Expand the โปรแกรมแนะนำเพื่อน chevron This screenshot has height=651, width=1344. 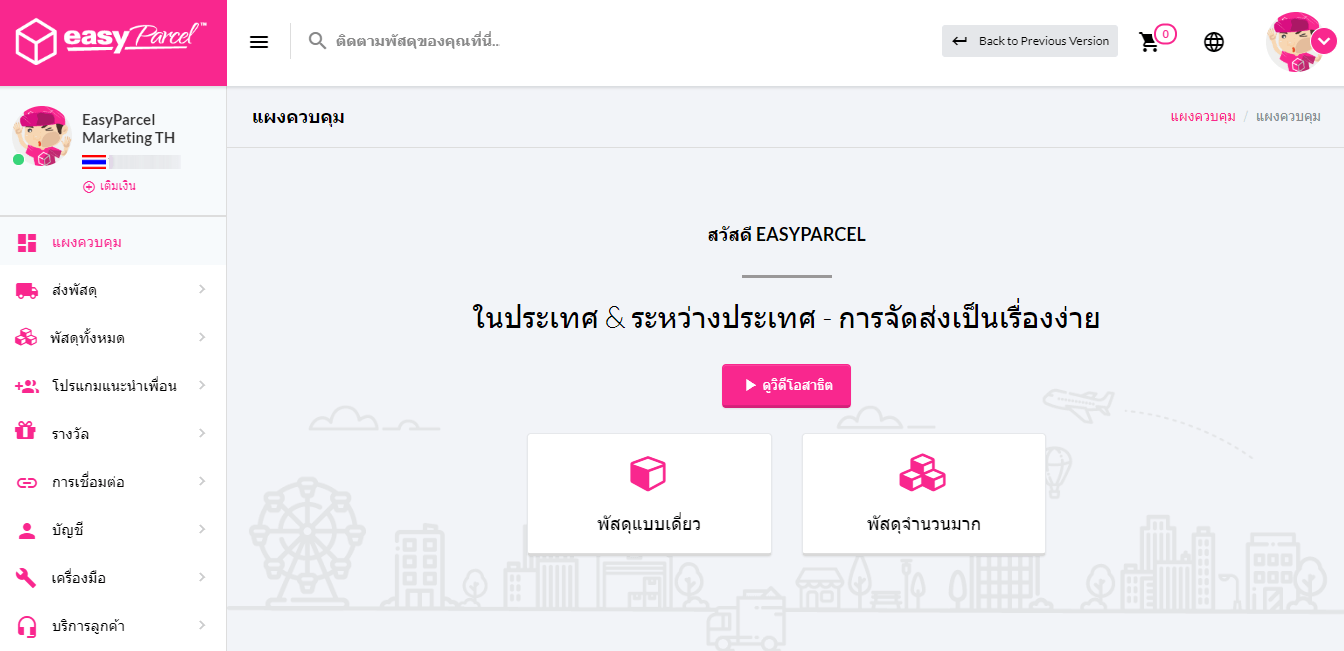click(202, 385)
